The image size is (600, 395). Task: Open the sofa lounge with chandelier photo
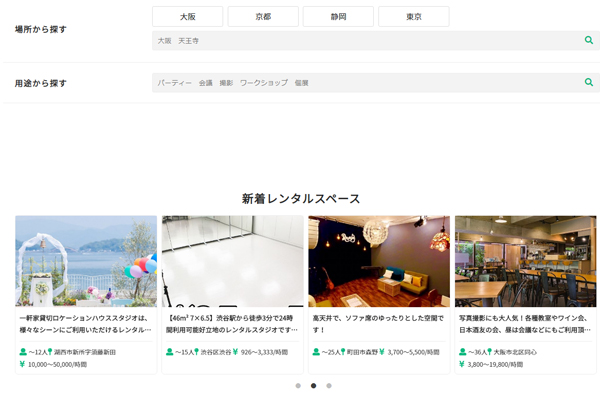[x=379, y=261]
